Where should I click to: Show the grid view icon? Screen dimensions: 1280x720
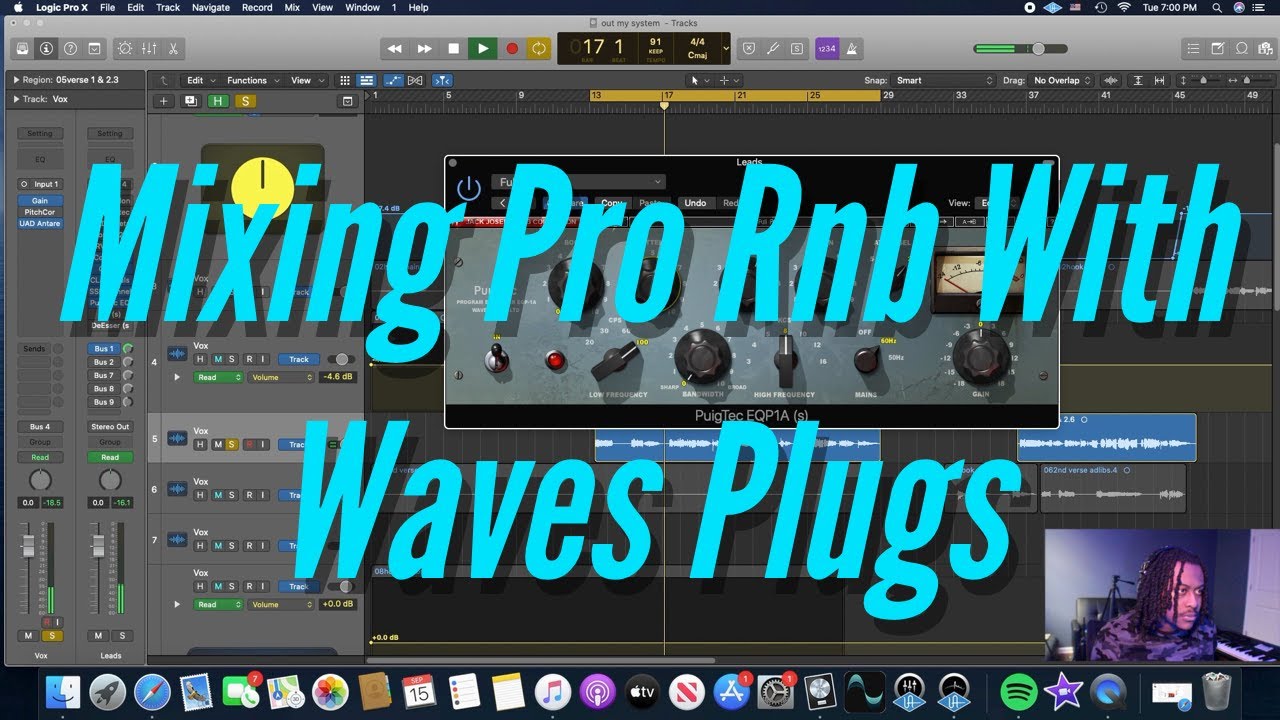click(x=345, y=80)
